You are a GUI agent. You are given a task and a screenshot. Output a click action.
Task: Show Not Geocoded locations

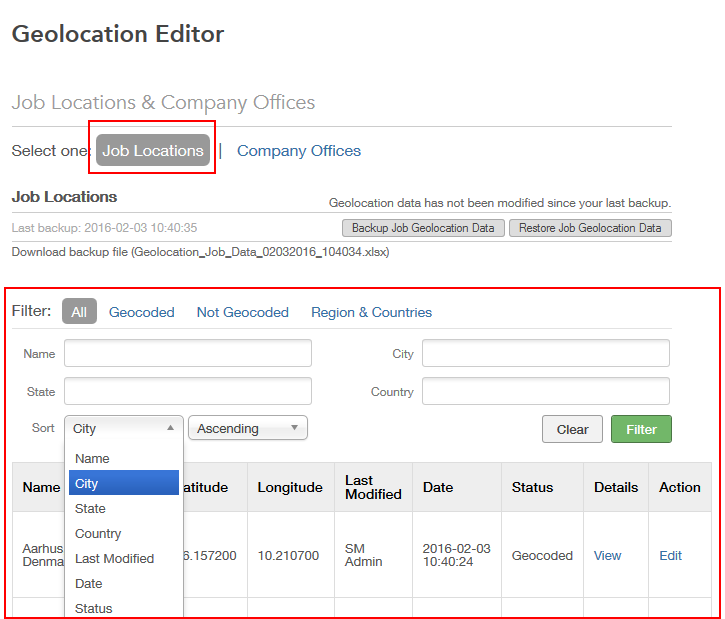242,312
